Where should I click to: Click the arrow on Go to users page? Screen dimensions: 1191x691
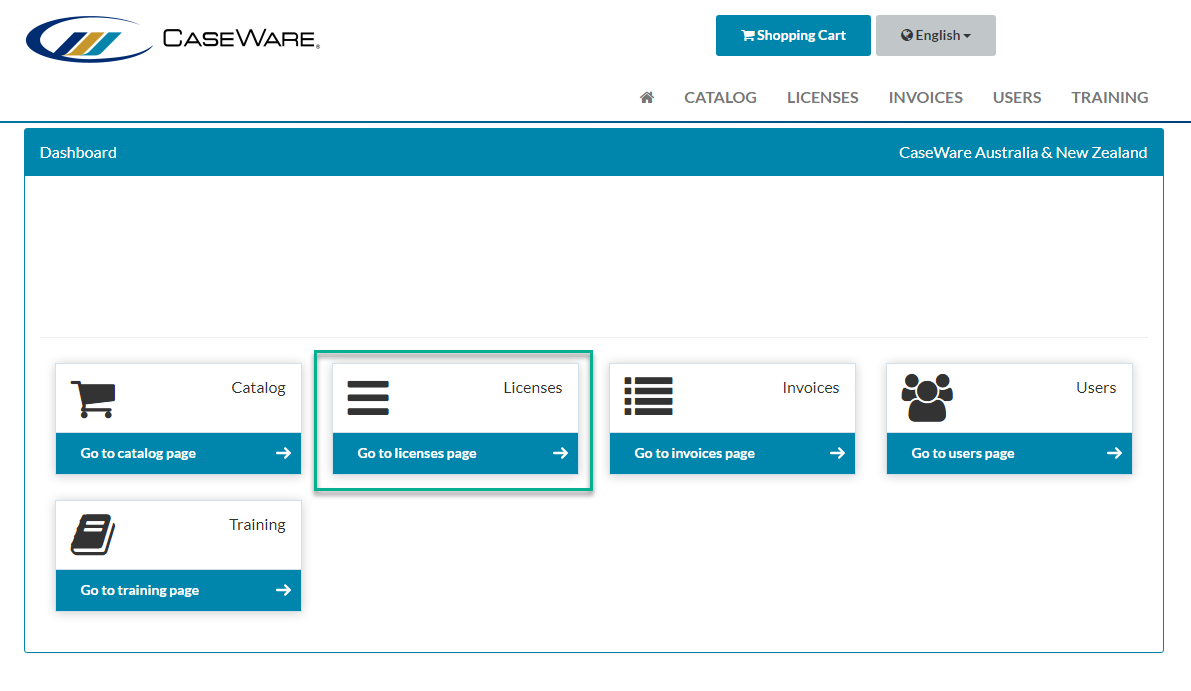[1114, 453]
